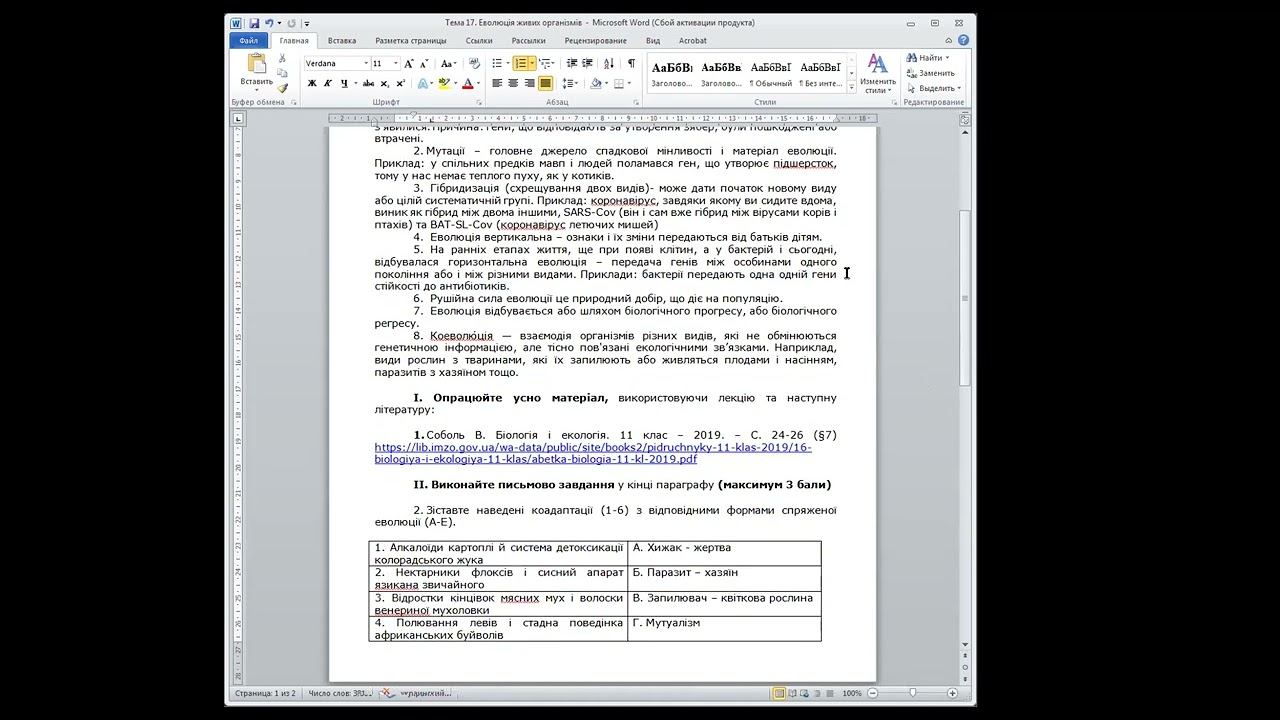This screenshot has width=1280, height=720.
Task: Sort the selected text alphabetically
Action: point(611,63)
